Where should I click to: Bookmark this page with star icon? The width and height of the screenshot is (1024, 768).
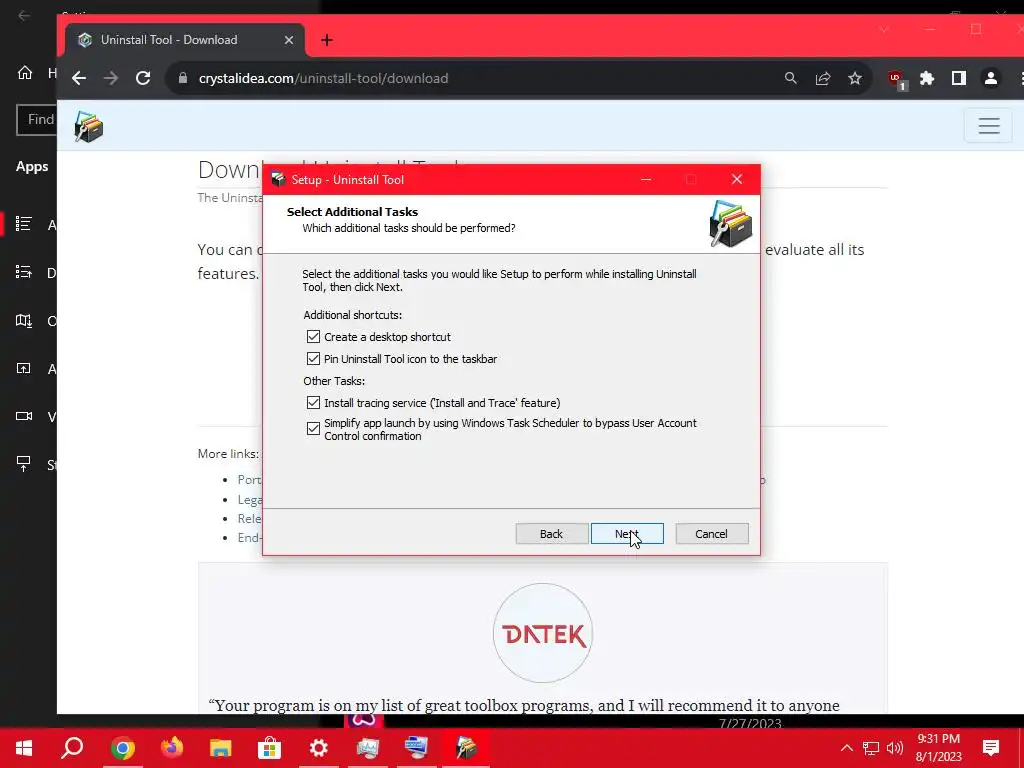coord(855,78)
